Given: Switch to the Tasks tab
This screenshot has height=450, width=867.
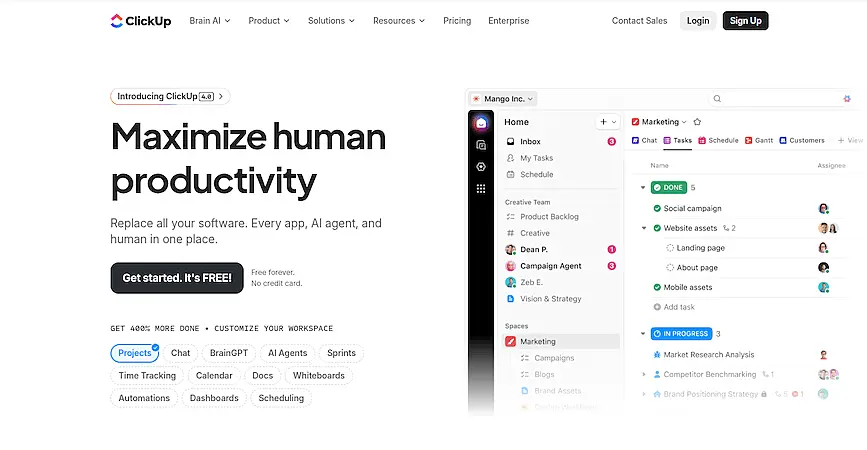Looking at the screenshot, I should tap(677, 140).
